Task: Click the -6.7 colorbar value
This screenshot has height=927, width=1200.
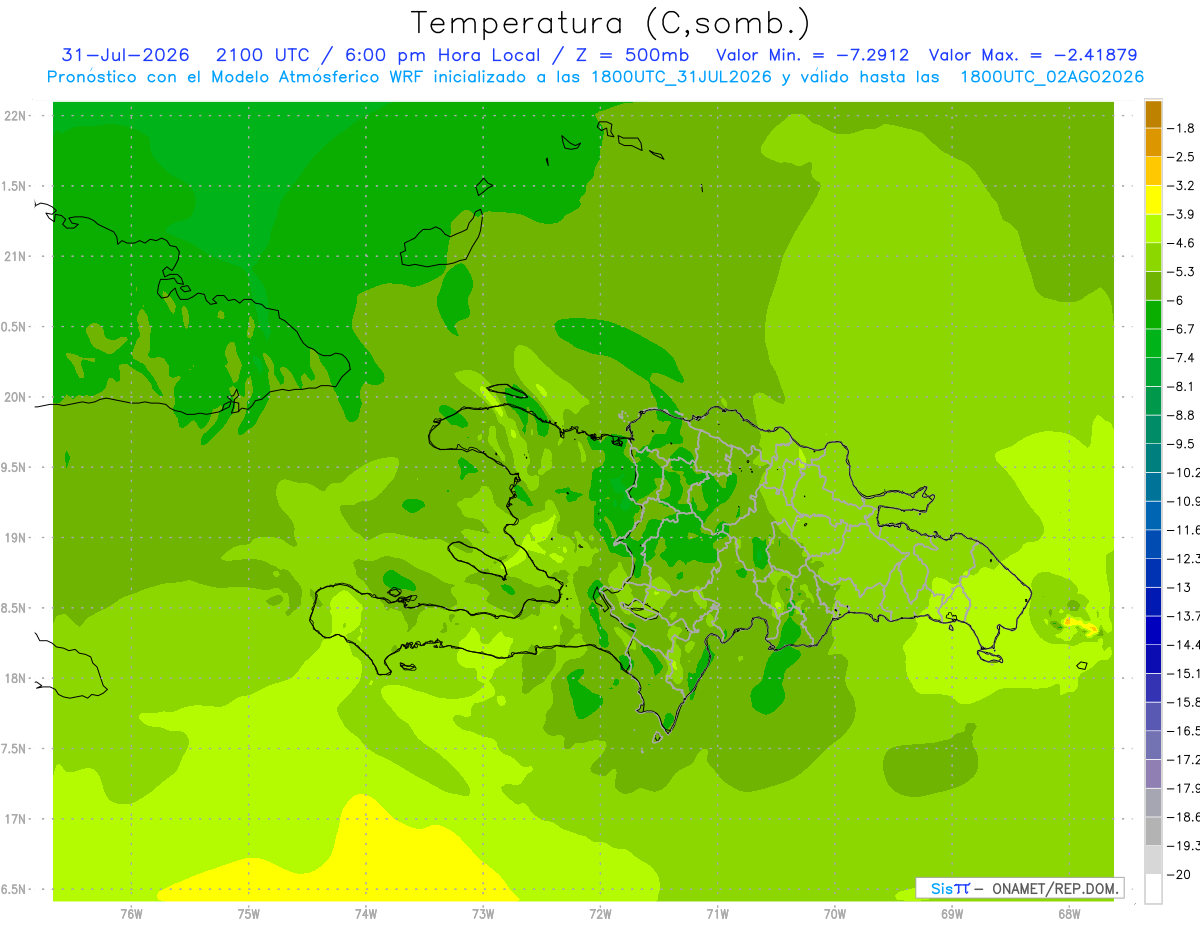Action: pos(1181,329)
